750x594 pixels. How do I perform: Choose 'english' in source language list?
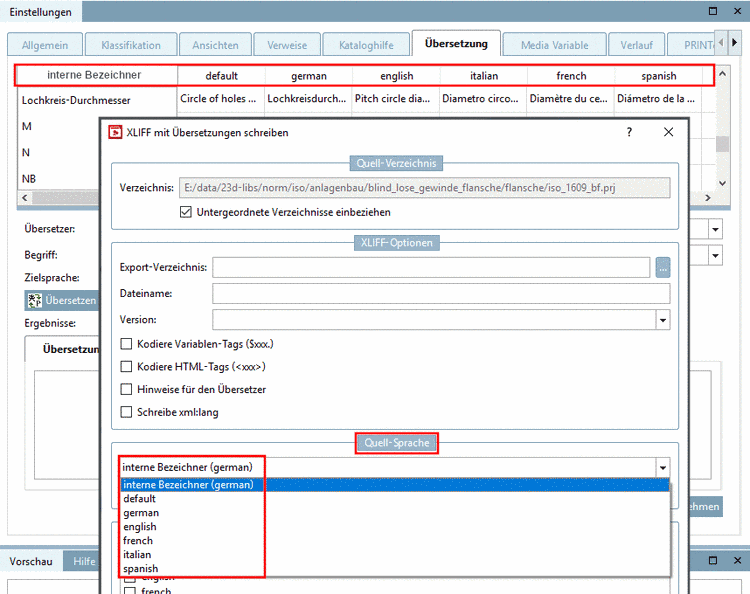(x=395, y=527)
